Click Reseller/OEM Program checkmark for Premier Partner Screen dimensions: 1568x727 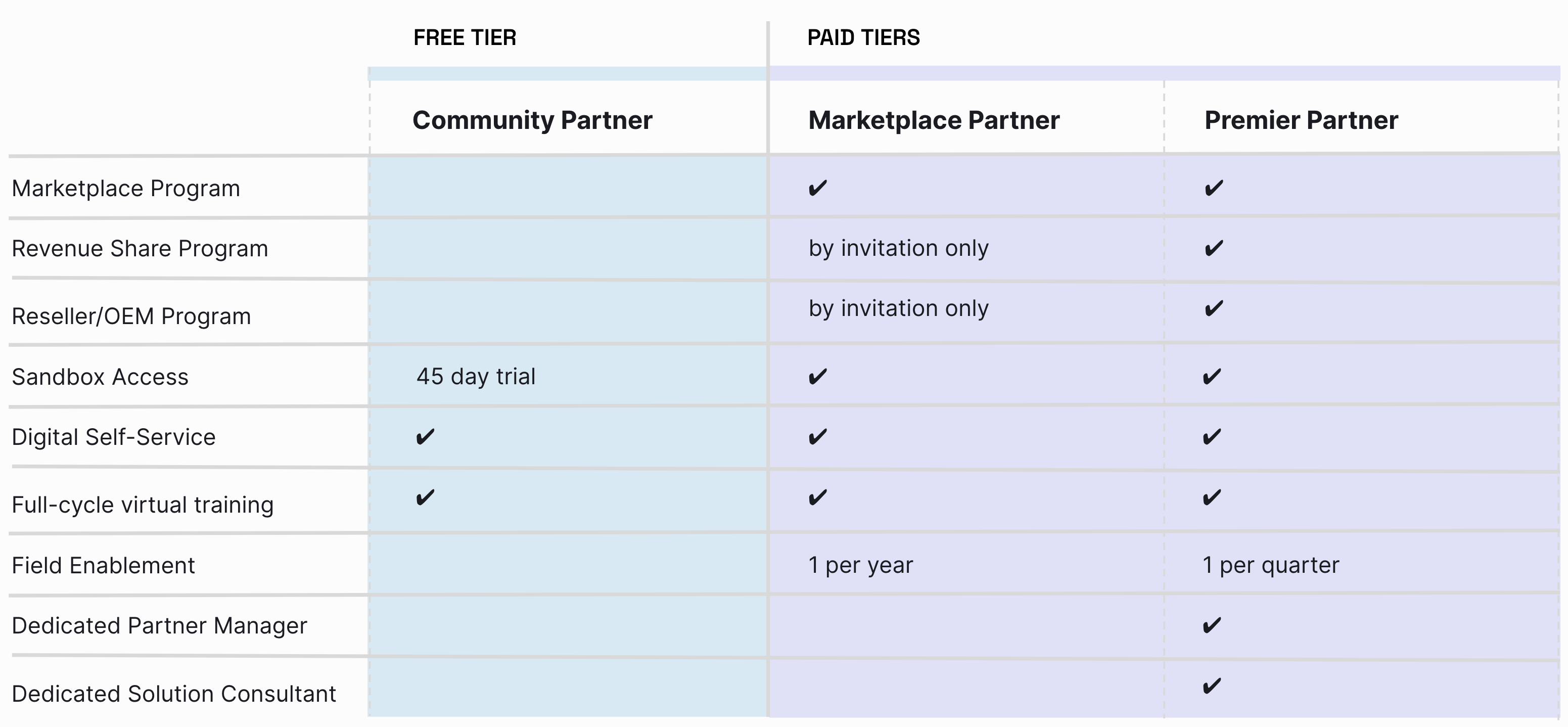click(1214, 309)
